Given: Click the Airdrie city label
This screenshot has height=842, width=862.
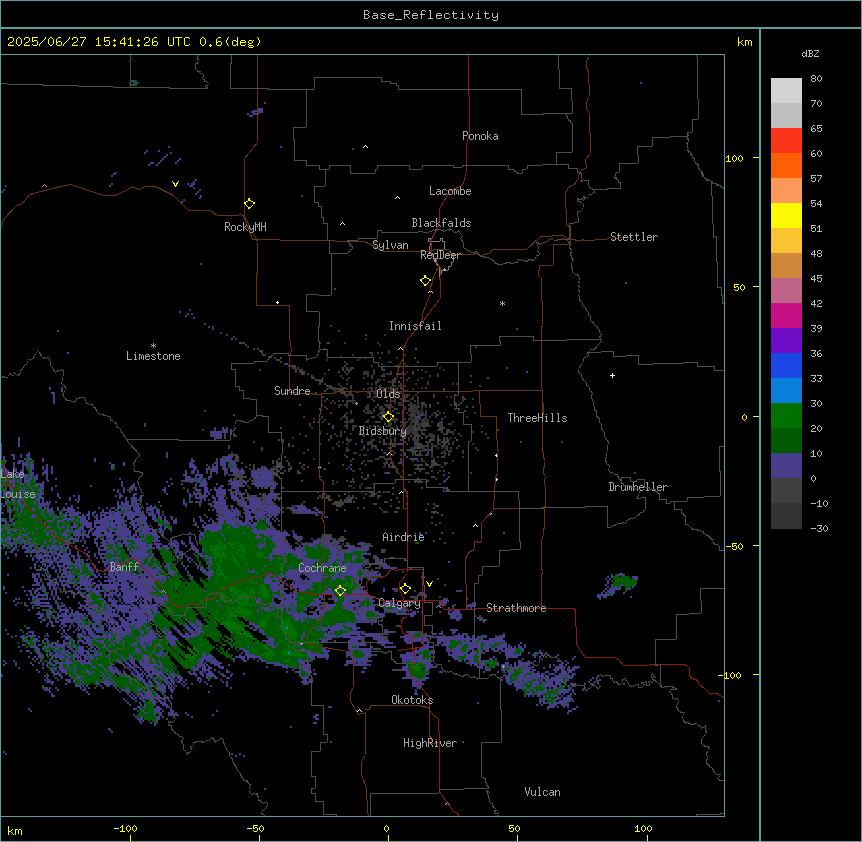Looking at the screenshot, I should click(x=404, y=537).
